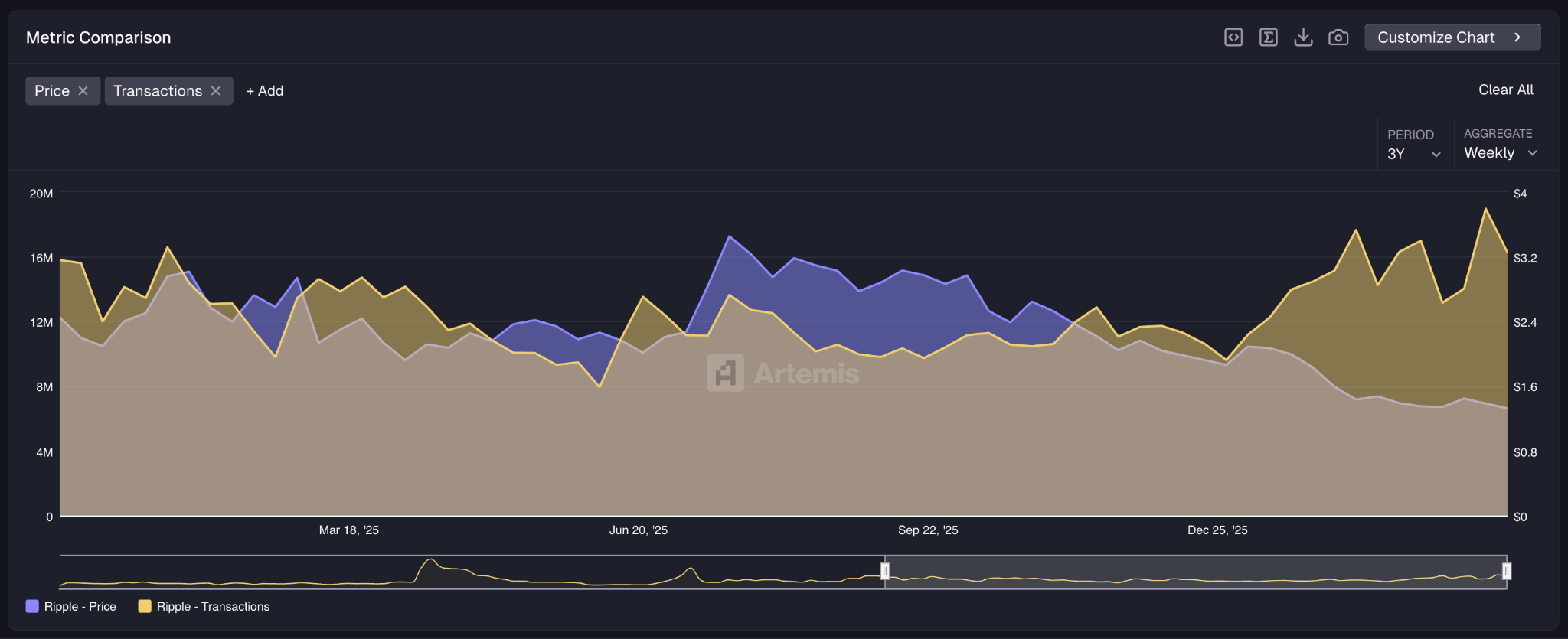
Task: Click the left range slider handle
Action: click(885, 571)
